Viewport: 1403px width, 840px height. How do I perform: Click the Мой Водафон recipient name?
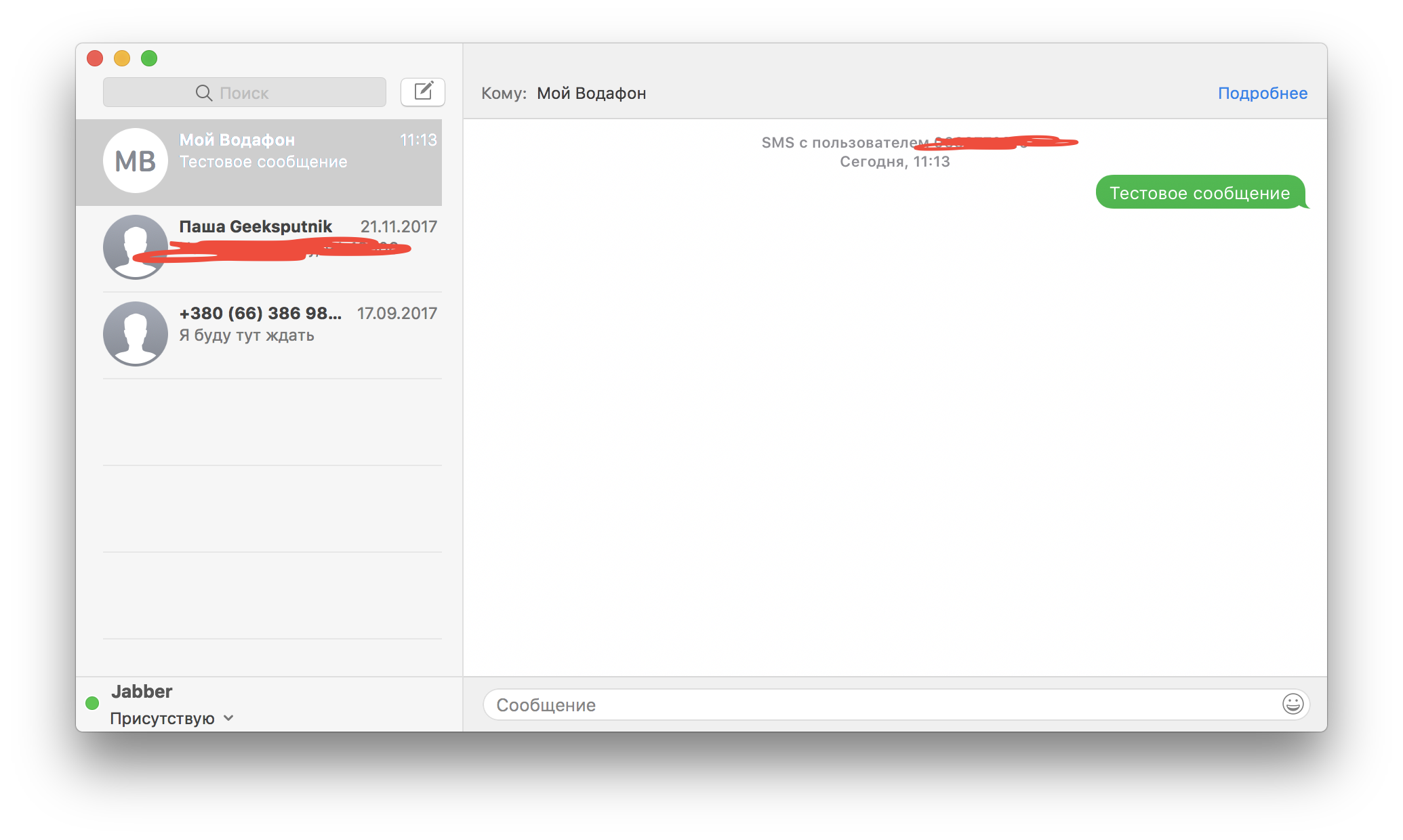coord(591,93)
